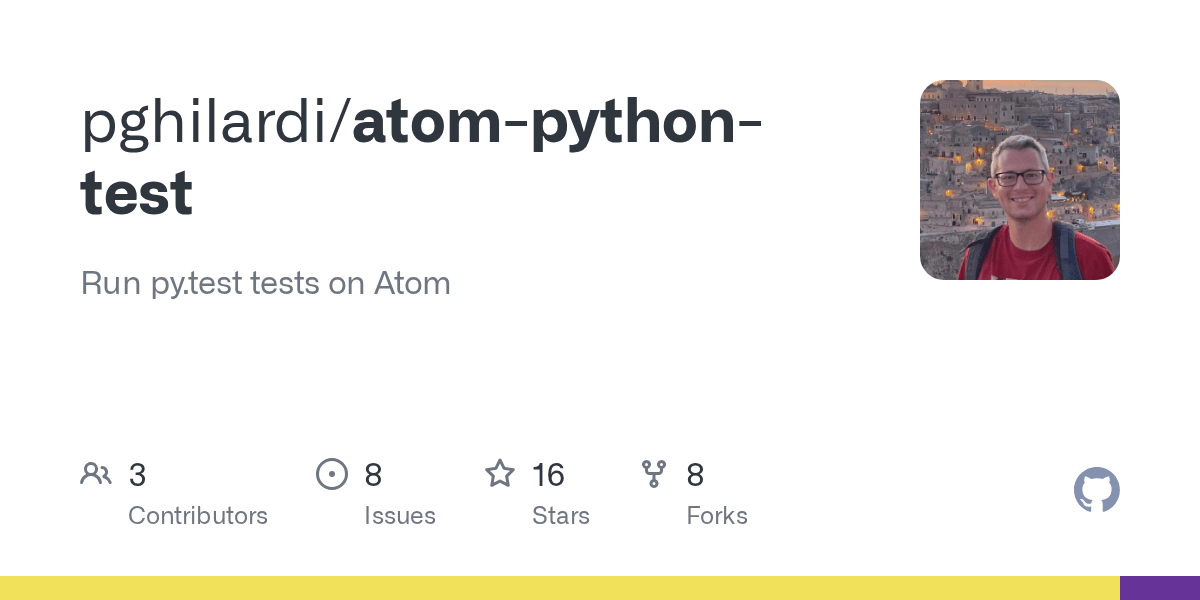Click the Contributors label
1200x600 pixels.
(x=198, y=516)
